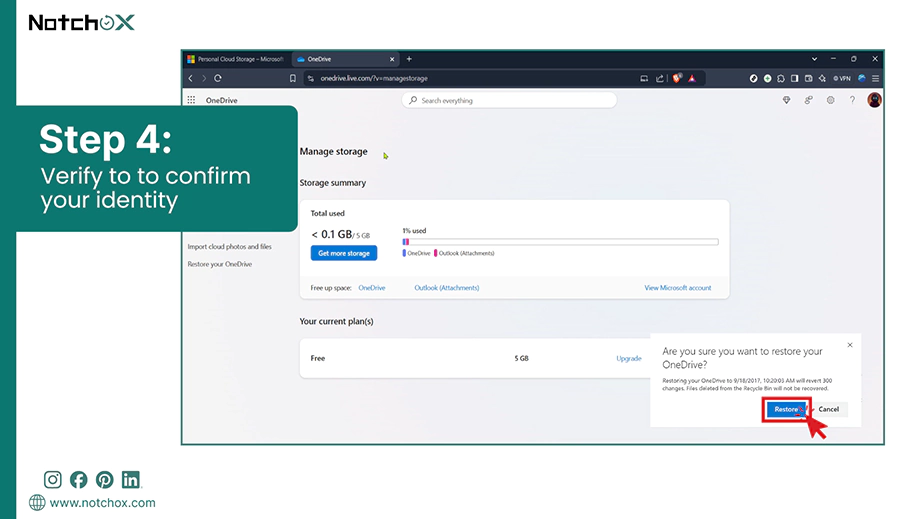
Task: Select Import cloud photos and files
Action: (229, 246)
